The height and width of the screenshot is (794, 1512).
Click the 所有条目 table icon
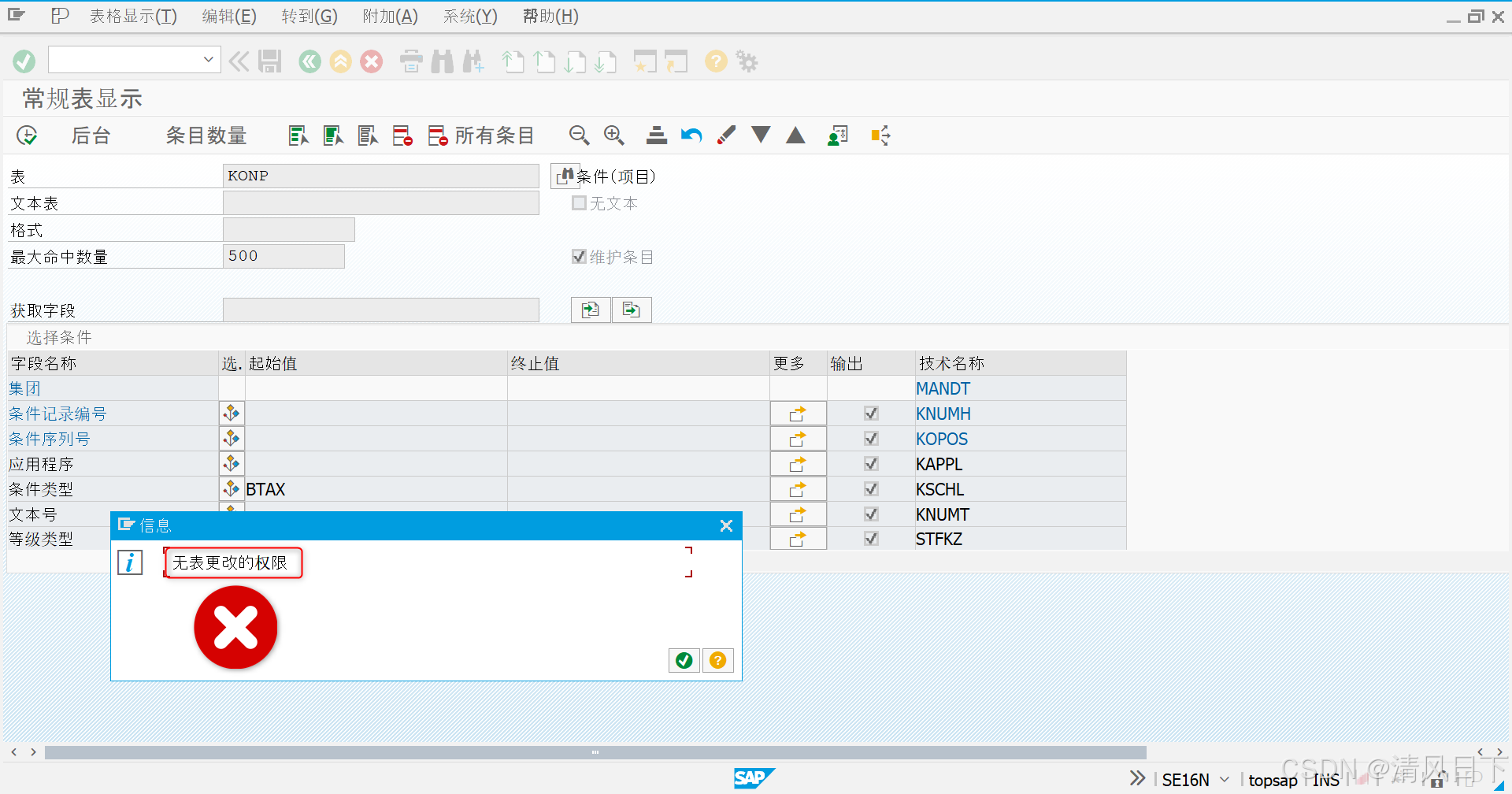click(x=438, y=135)
